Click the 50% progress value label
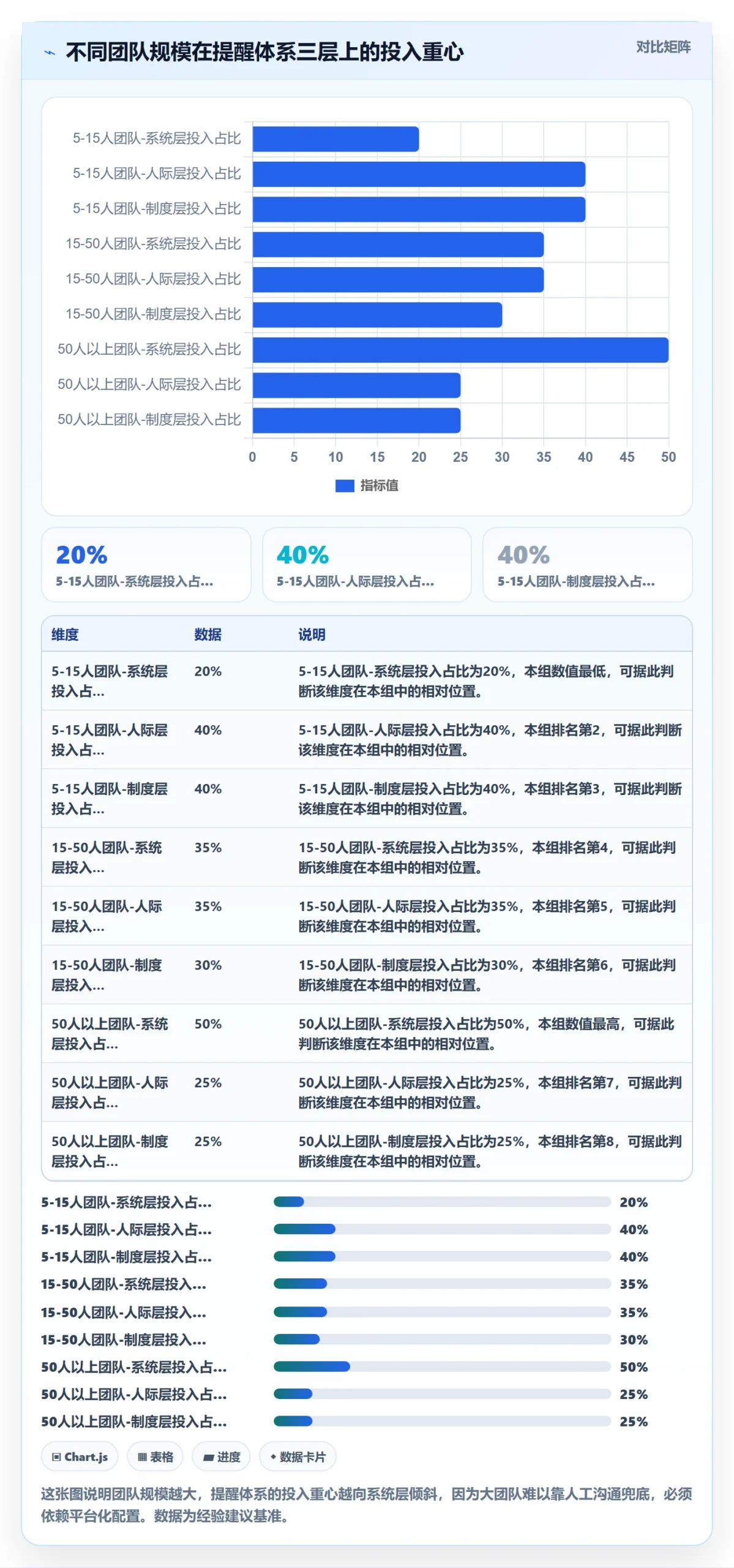Image resolution: width=734 pixels, height=1568 pixels. (634, 1367)
